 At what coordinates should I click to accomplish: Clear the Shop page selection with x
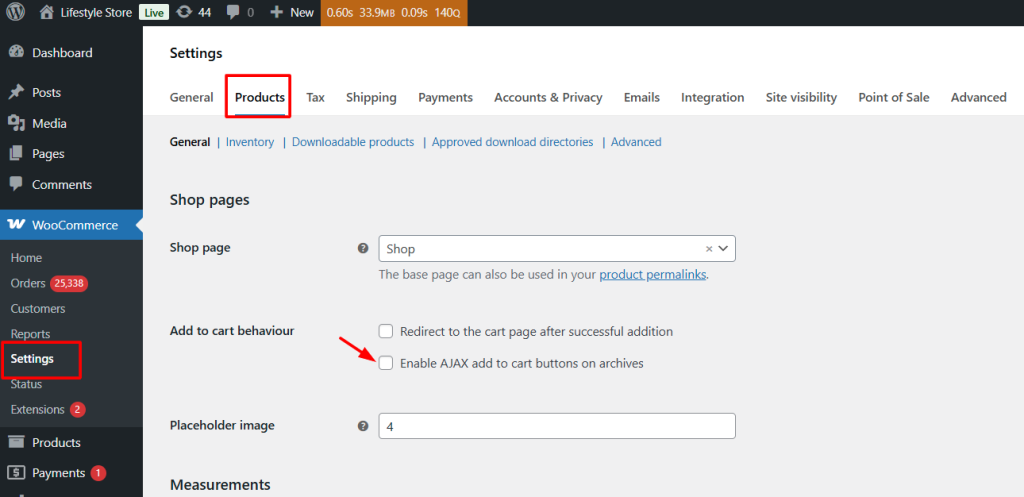tap(709, 249)
